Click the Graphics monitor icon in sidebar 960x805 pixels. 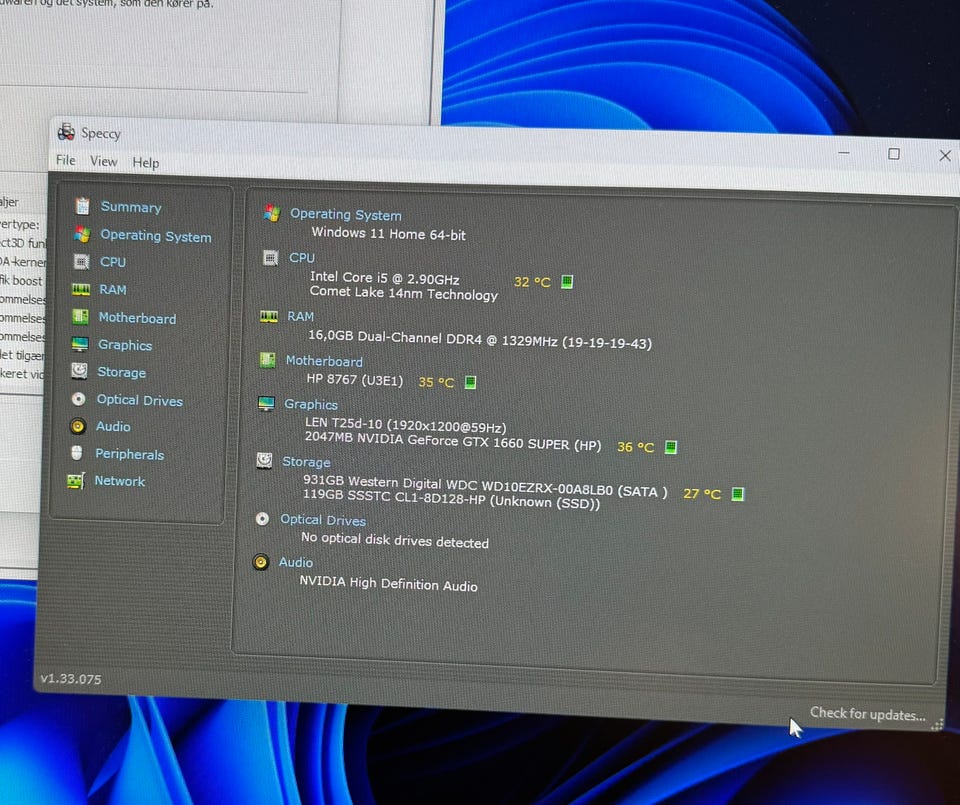click(80, 344)
